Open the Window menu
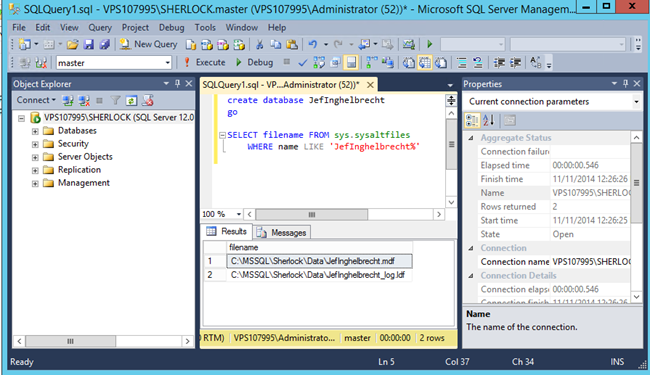650x375 pixels. 242,28
